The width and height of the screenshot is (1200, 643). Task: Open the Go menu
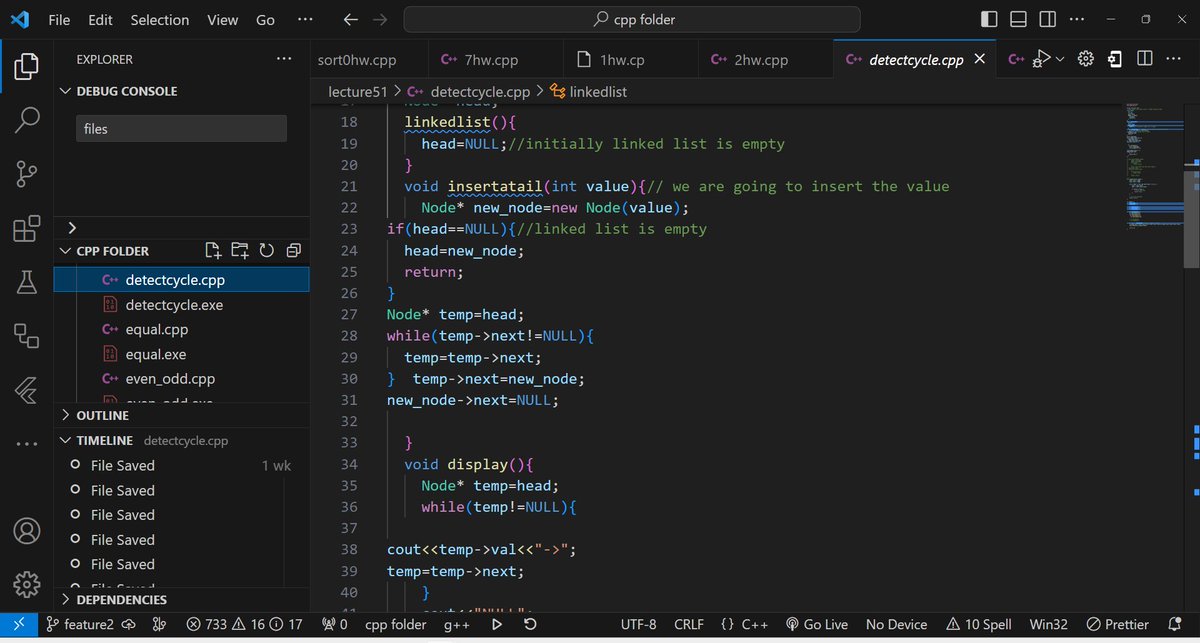coord(265,20)
